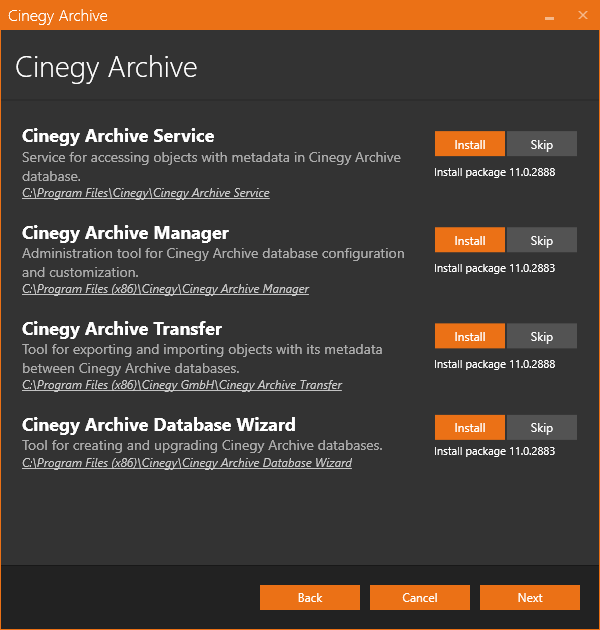Screen dimensions: 600x630
Task: Select the Cinegy Archive Service heading
Action: [118, 136]
